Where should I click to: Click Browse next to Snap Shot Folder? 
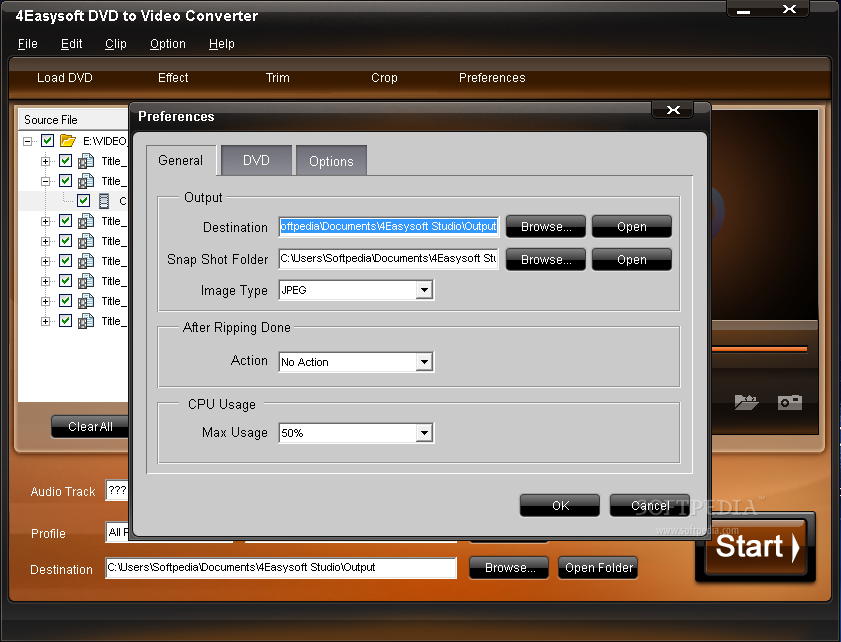(x=546, y=260)
